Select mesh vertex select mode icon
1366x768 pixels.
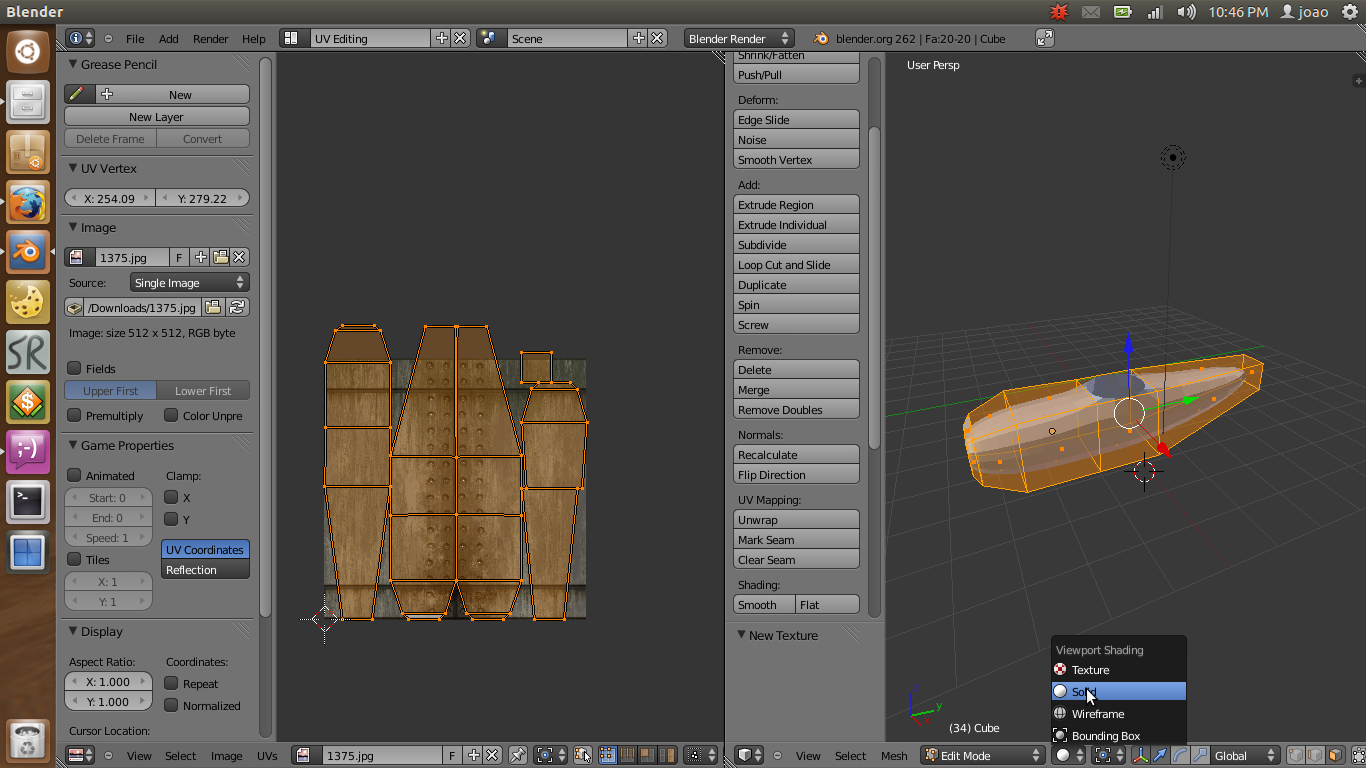(x=1295, y=755)
